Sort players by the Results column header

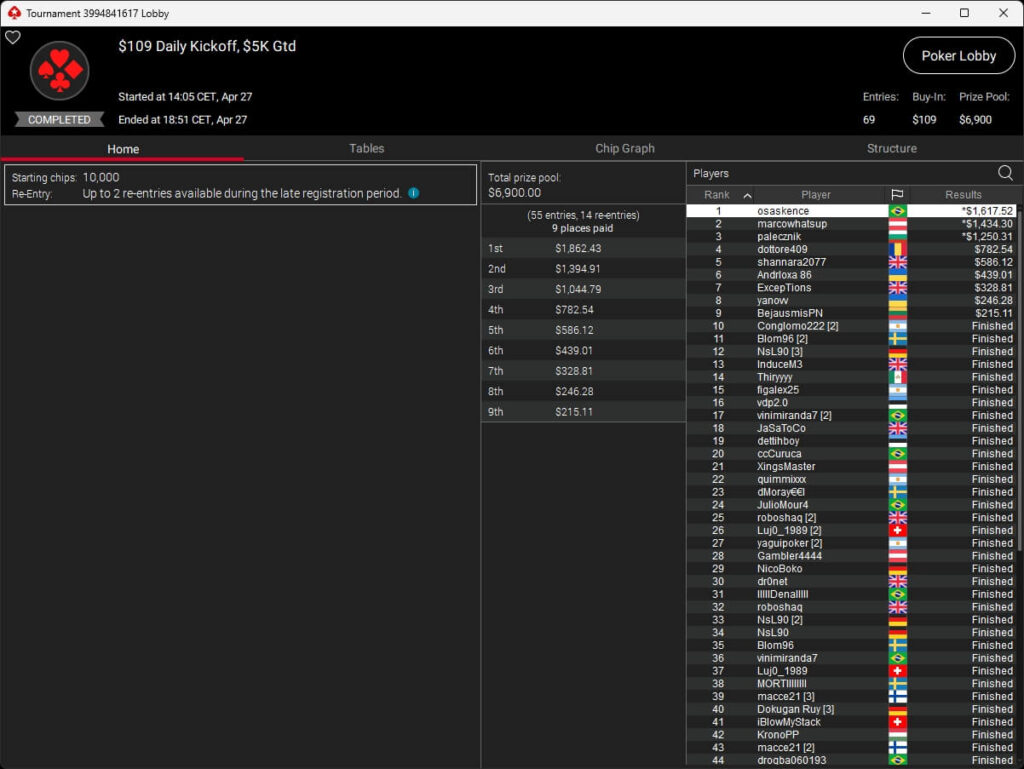pos(963,195)
